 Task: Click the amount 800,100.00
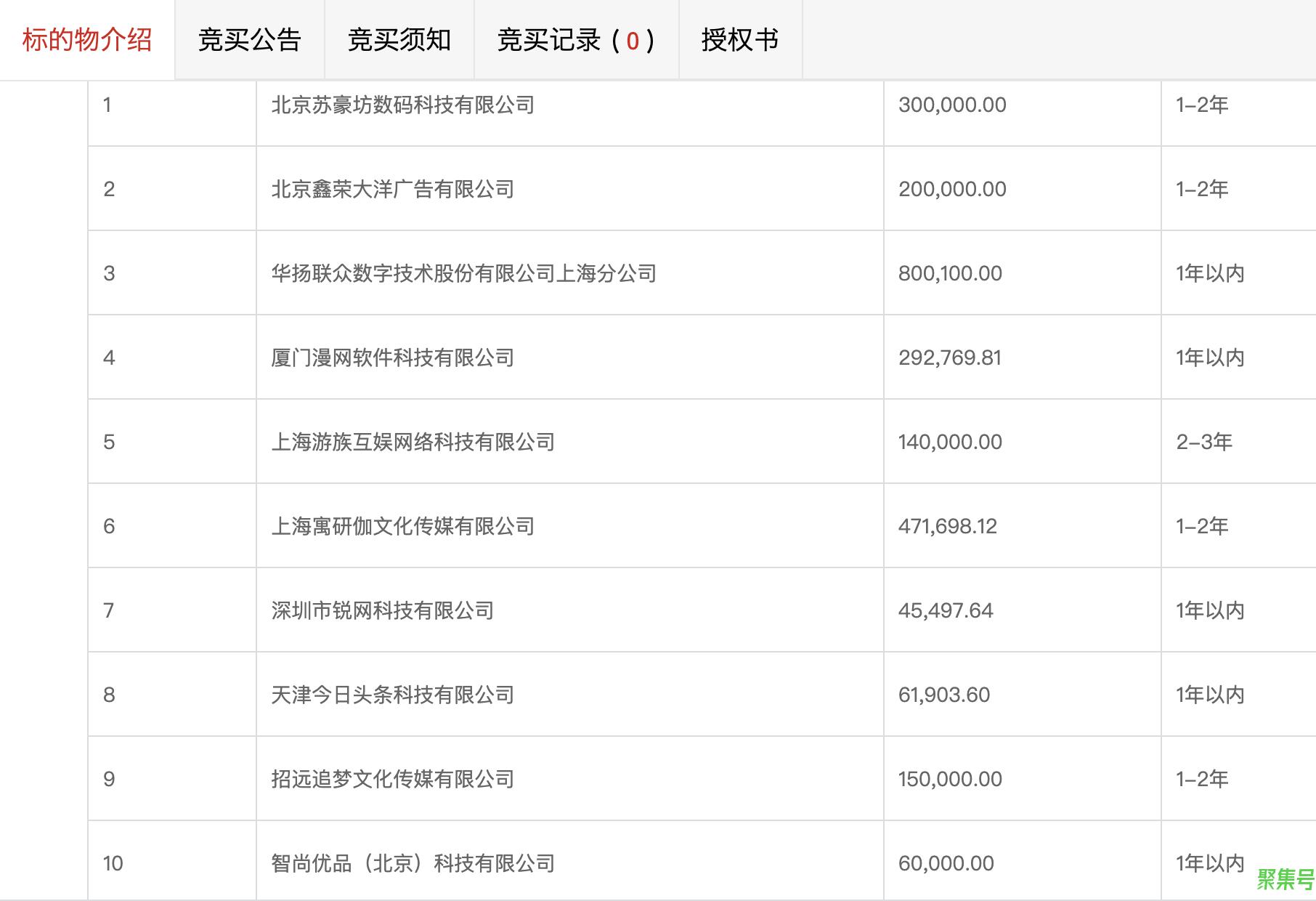(x=950, y=274)
